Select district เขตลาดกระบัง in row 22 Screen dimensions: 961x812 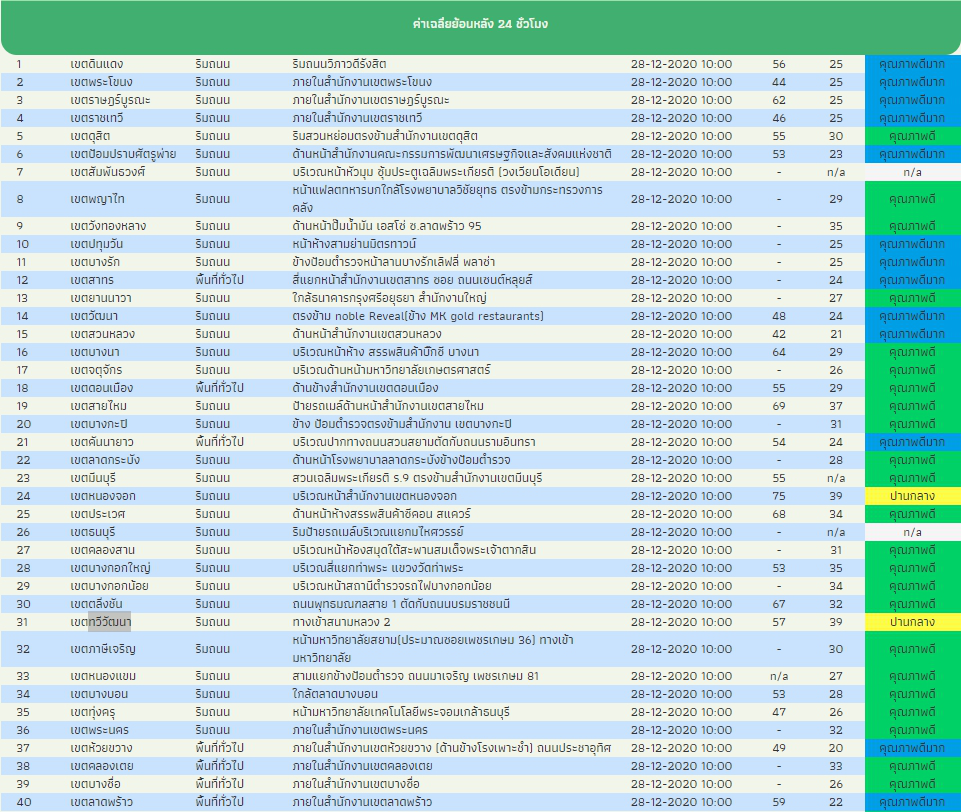105,460
